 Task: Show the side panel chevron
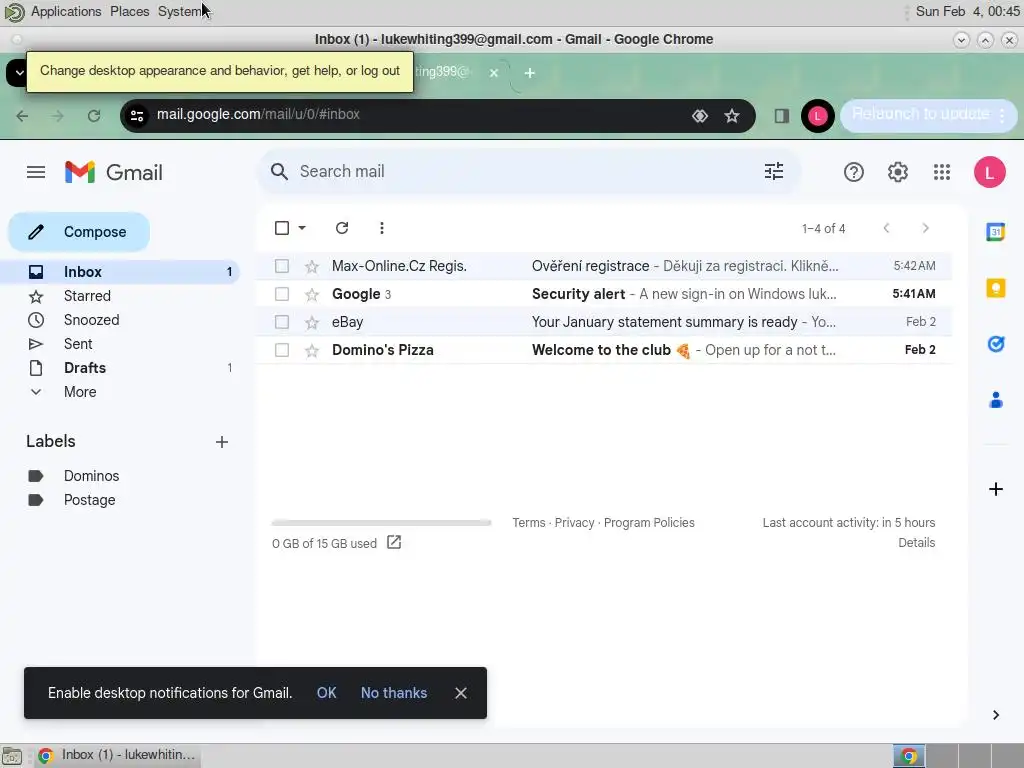(x=995, y=715)
